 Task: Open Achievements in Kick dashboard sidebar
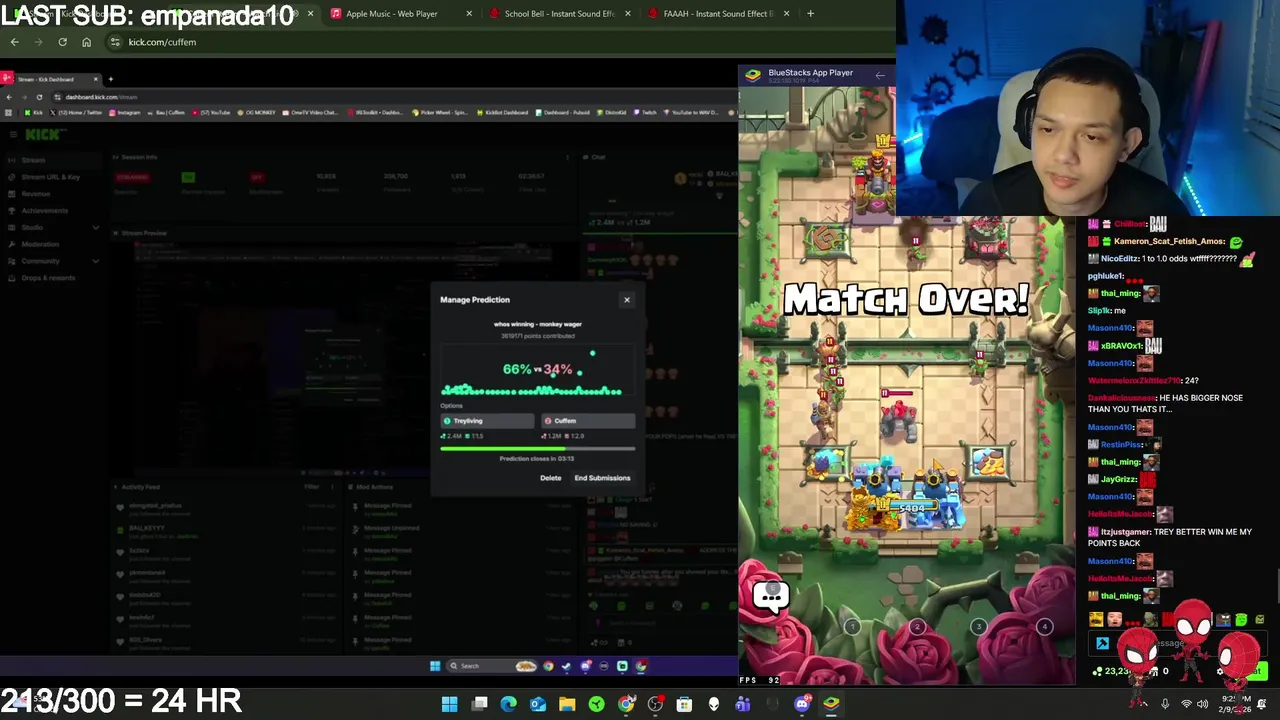[x=44, y=211]
